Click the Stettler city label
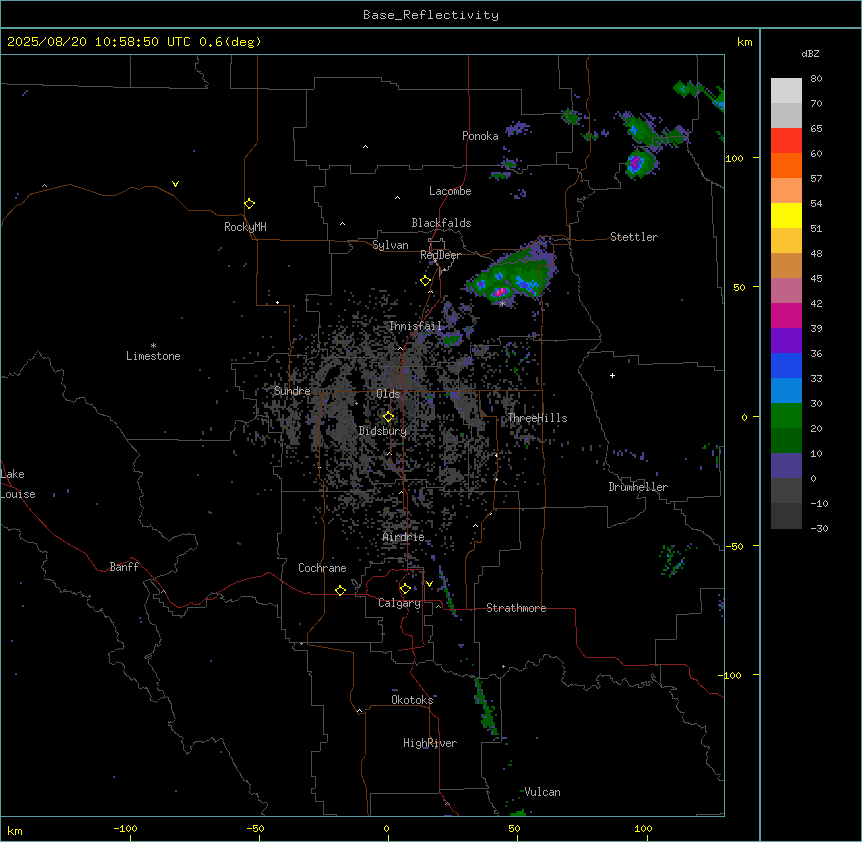The image size is (862, 842). pyautogui.click(x=634, y=237)
